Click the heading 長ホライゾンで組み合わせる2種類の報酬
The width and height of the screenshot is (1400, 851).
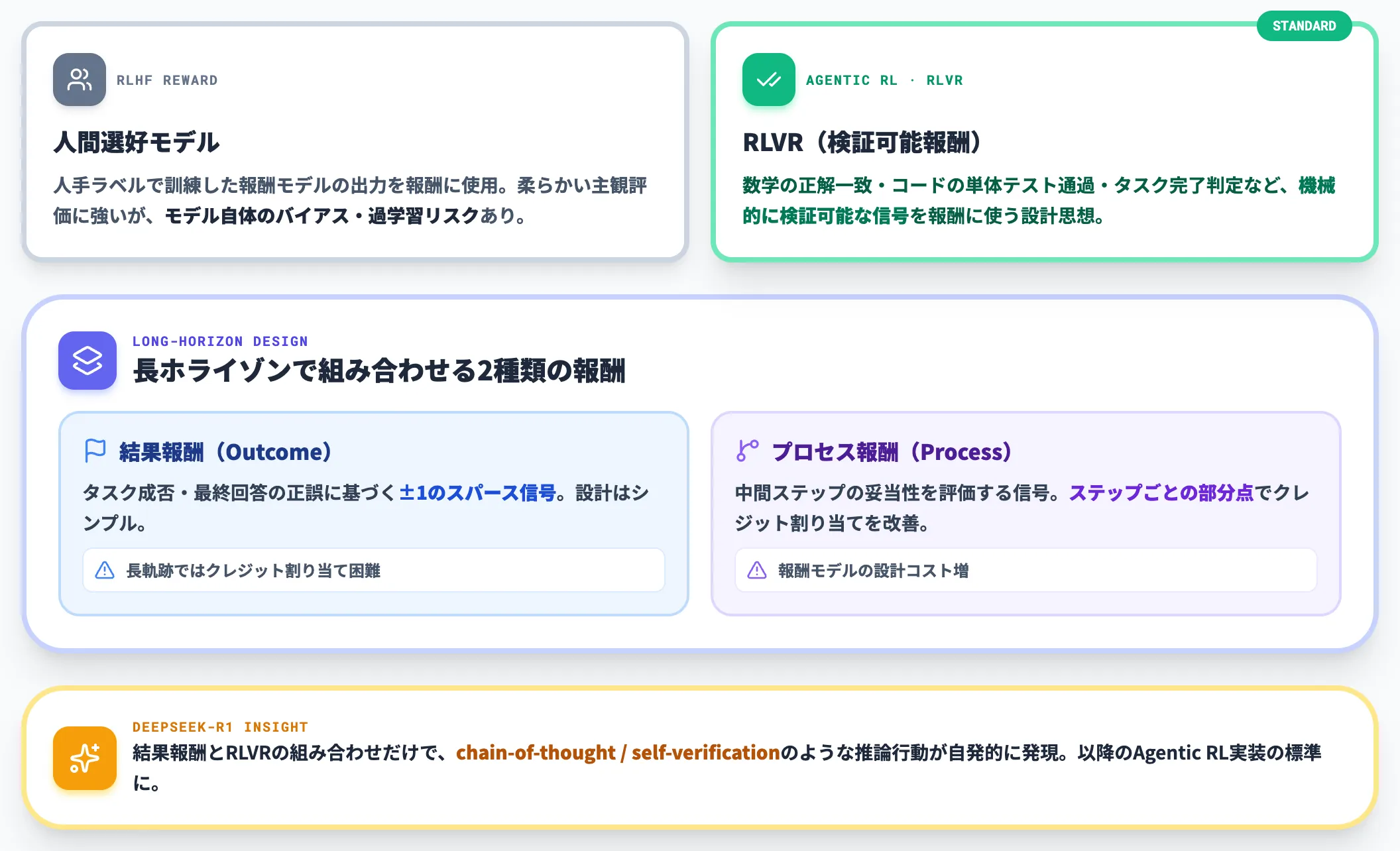(379, 370)
